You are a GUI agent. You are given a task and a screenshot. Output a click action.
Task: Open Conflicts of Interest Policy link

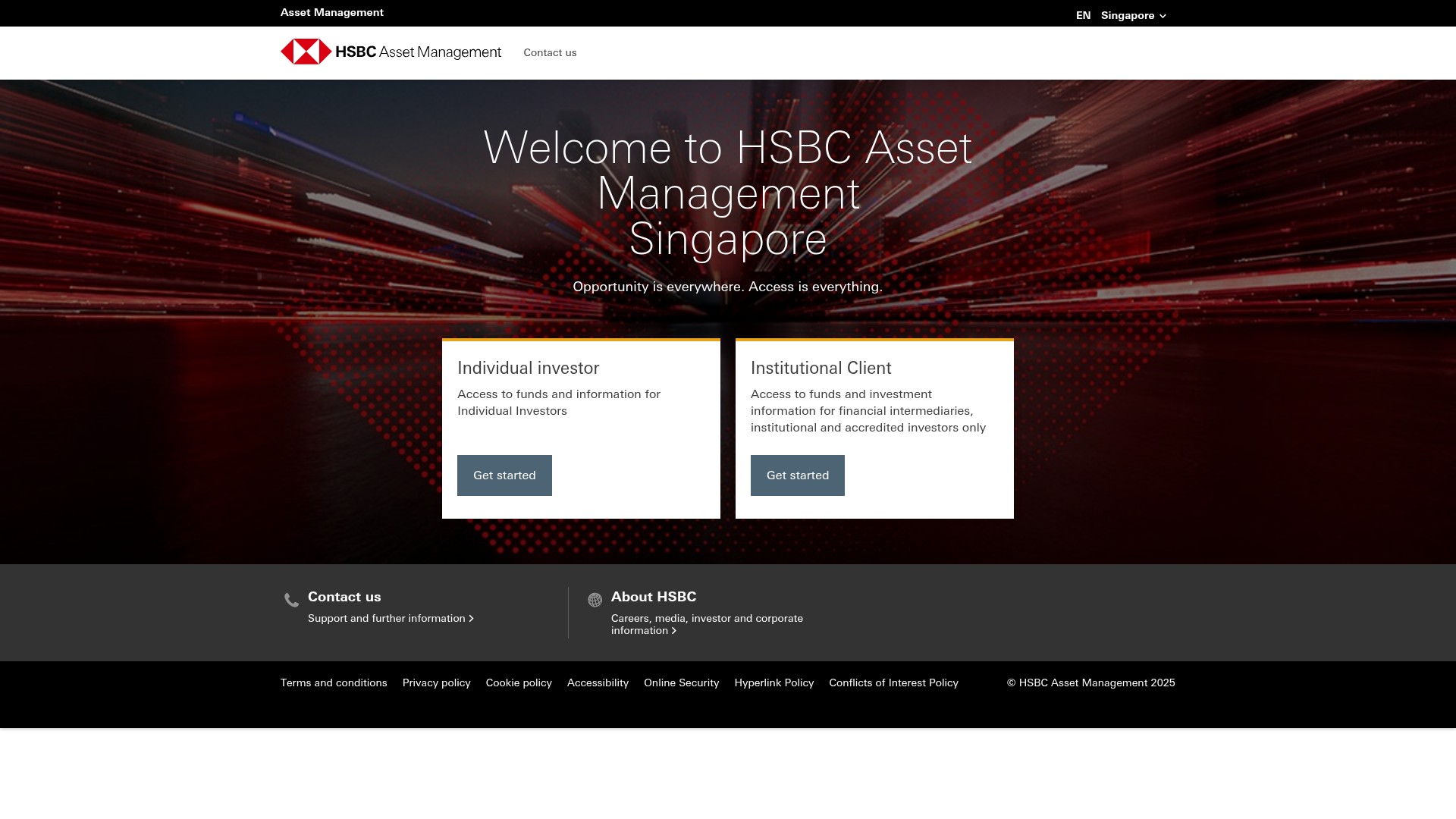click(x=893, y=682)
